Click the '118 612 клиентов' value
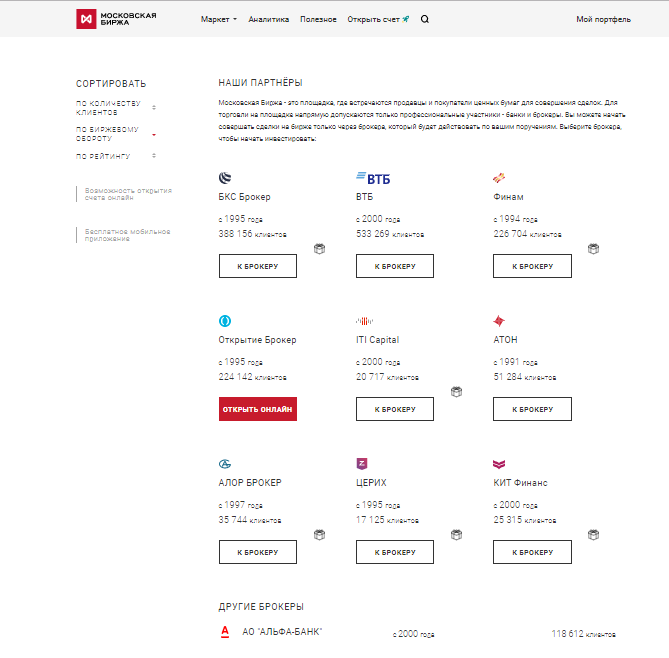669x658 pixels. [583, 634]
